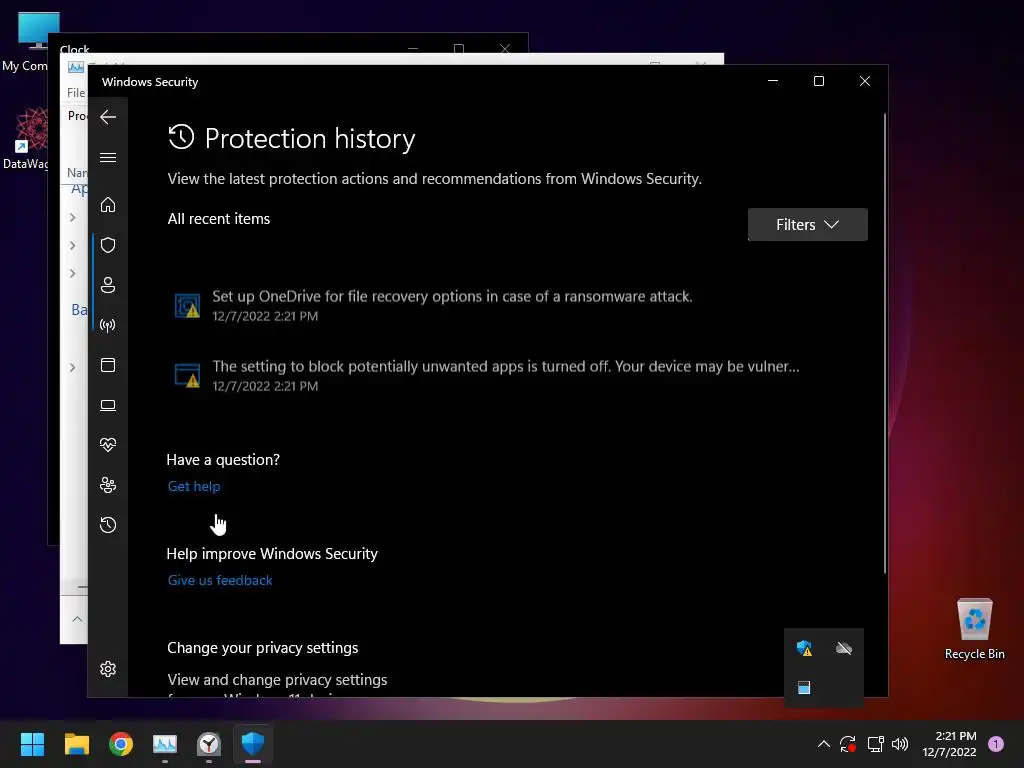The width and height of the screenshot is (1024, 768).
Task: Go back using the back arrow
Action: [108, 117]
